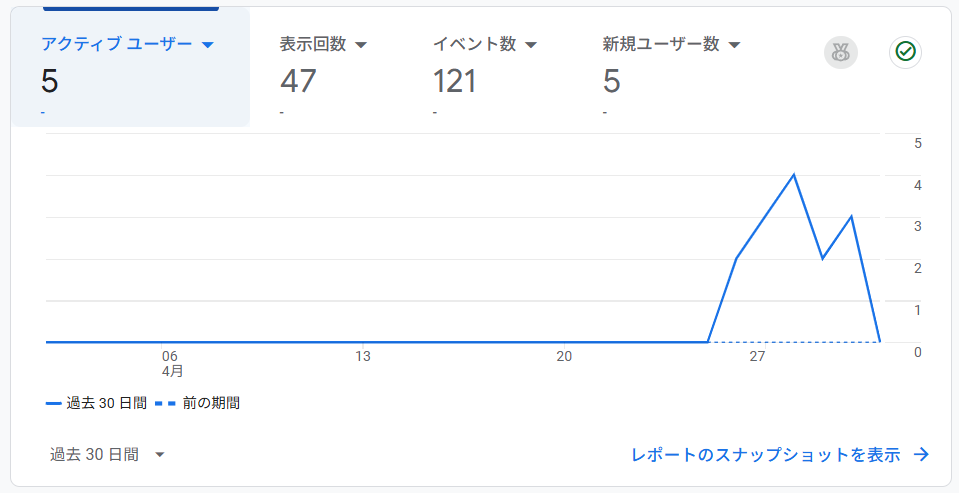Open レポートのスナップショットを表示 link

pos(765,454)
